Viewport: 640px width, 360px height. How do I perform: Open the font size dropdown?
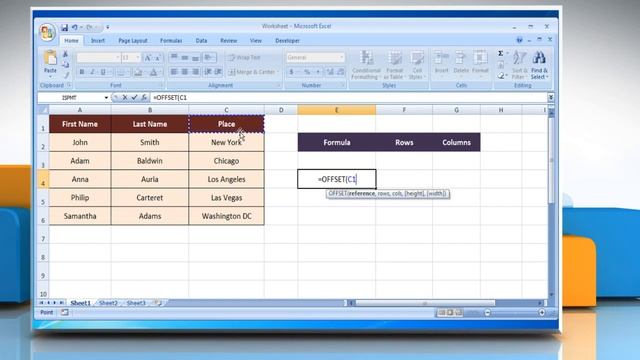(138, 58)
